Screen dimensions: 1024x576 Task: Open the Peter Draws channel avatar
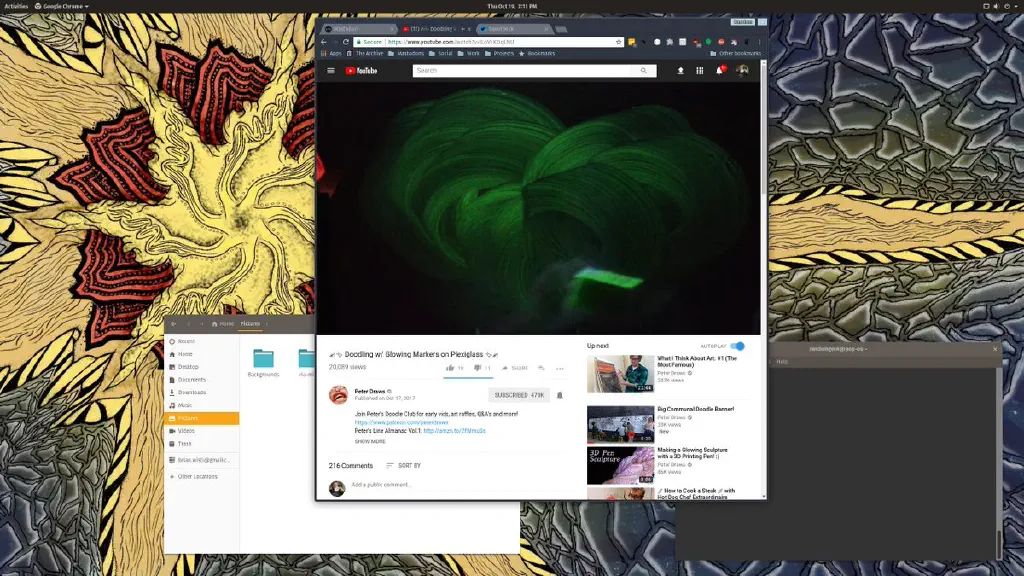click(x=338, y=394)
